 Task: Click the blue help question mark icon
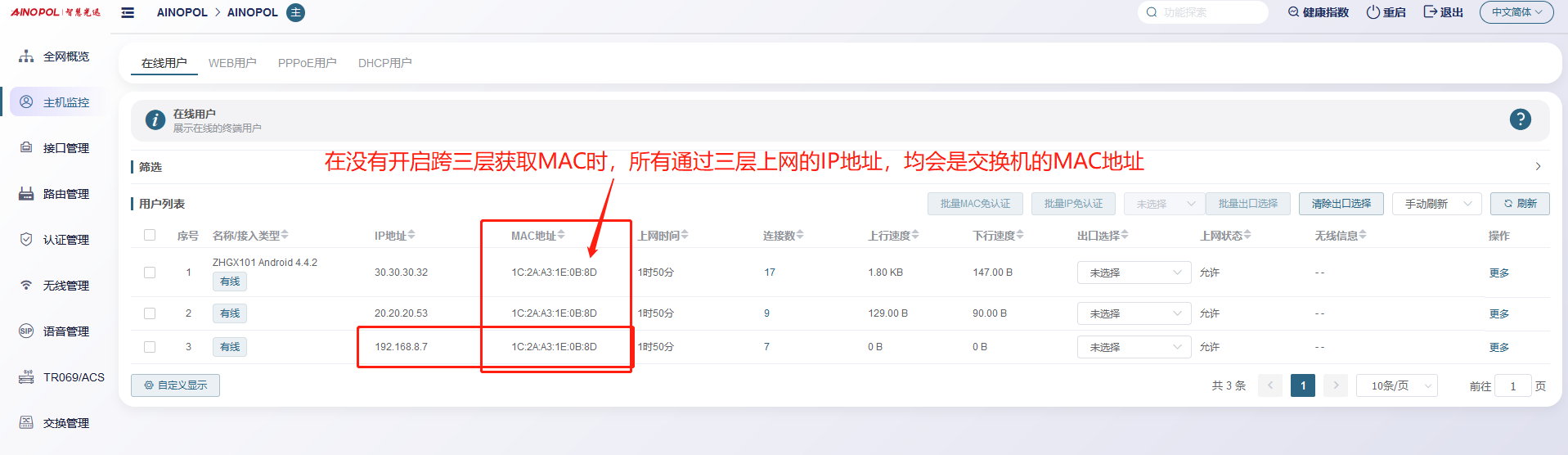coord(1520,119)
